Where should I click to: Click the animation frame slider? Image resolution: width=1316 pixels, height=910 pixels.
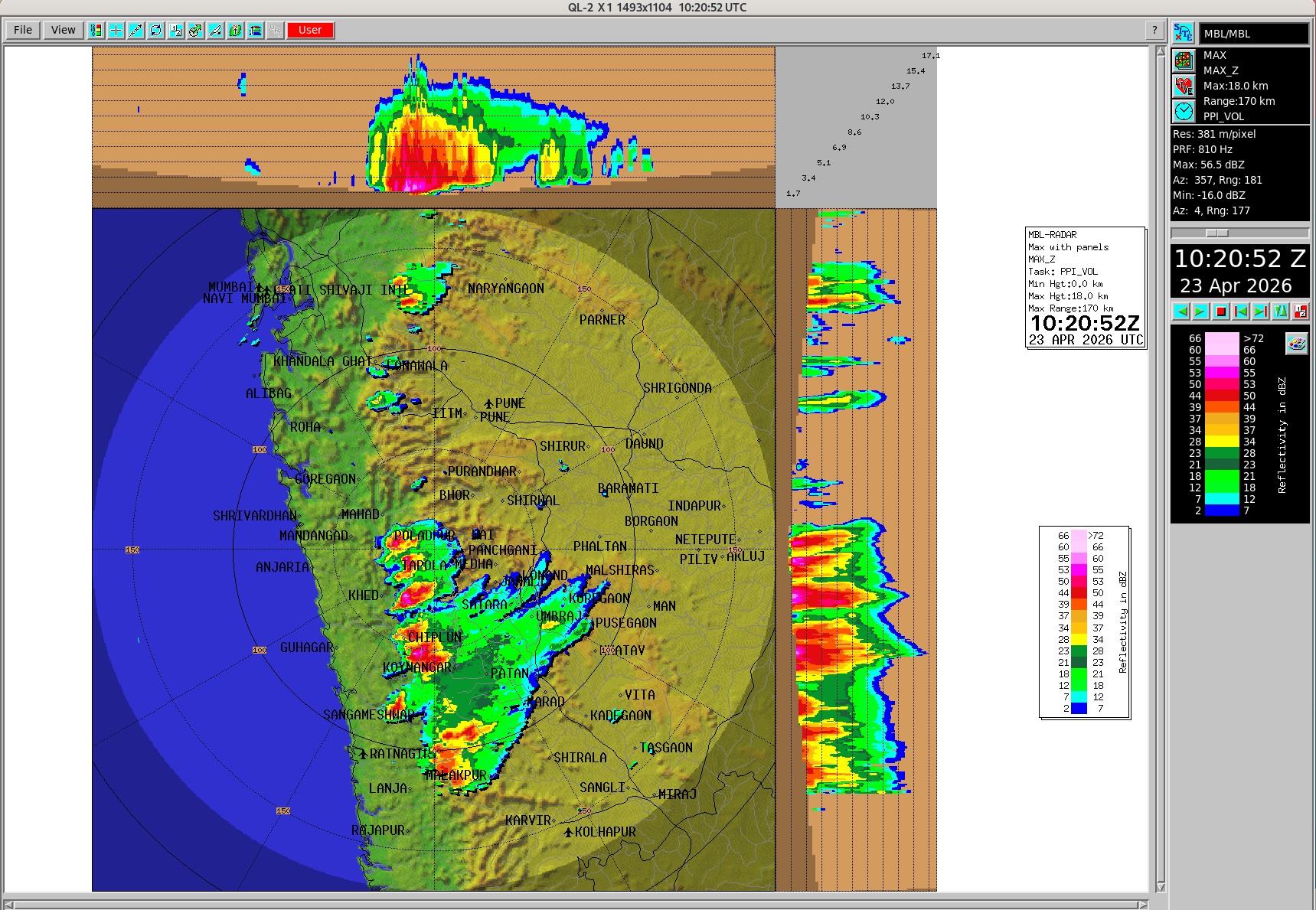click(1216, 233)
